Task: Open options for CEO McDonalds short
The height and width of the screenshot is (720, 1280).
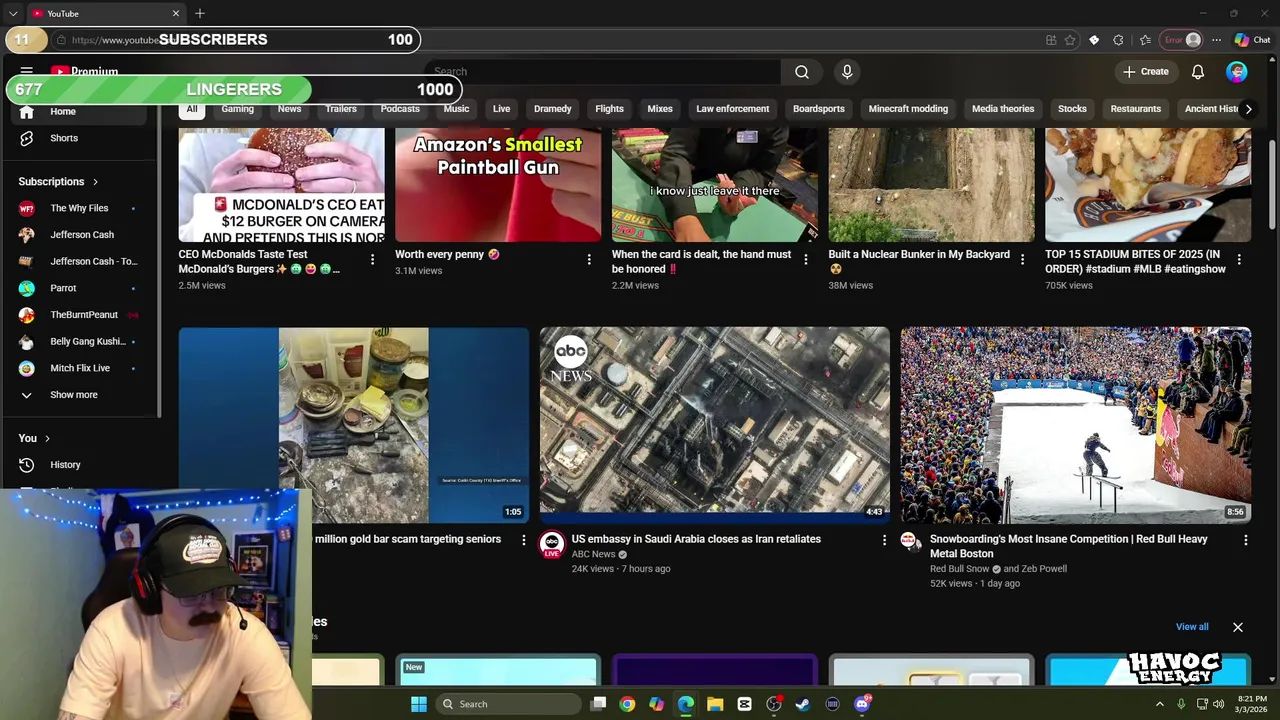Action: coord(372,260)
